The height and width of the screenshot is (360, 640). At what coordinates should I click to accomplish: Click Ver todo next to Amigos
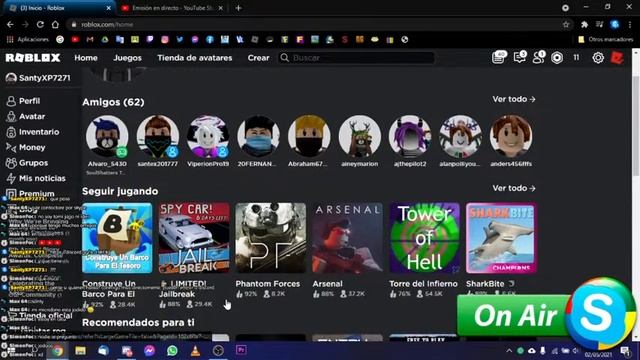pos(513,99)
